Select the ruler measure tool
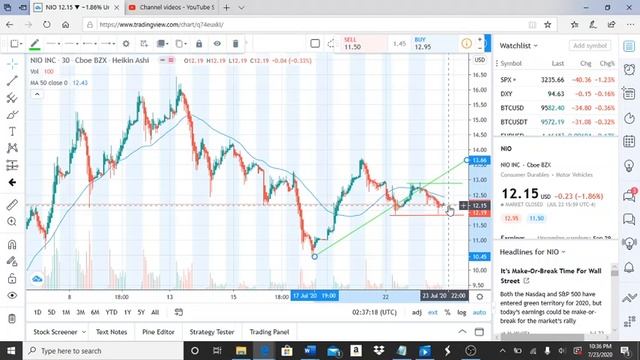The image size is (640, 360). coord(12,204)
